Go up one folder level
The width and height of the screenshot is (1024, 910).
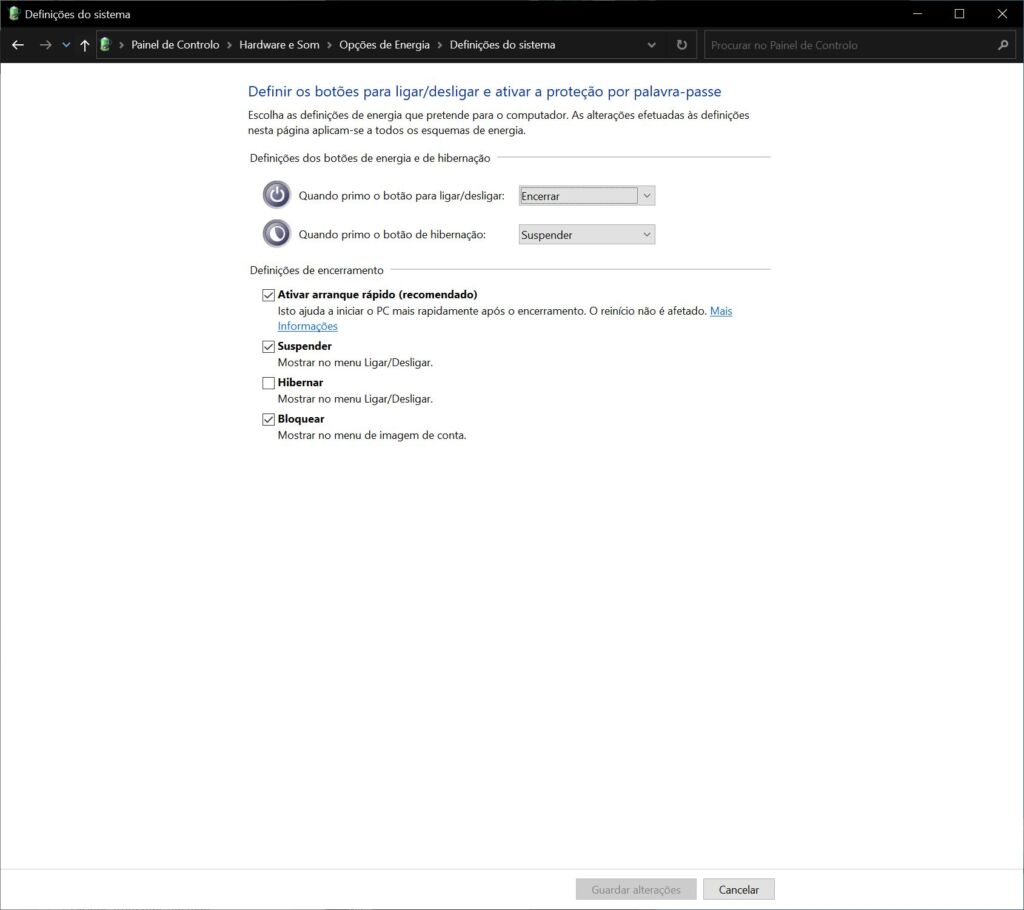tap(85, 44)
